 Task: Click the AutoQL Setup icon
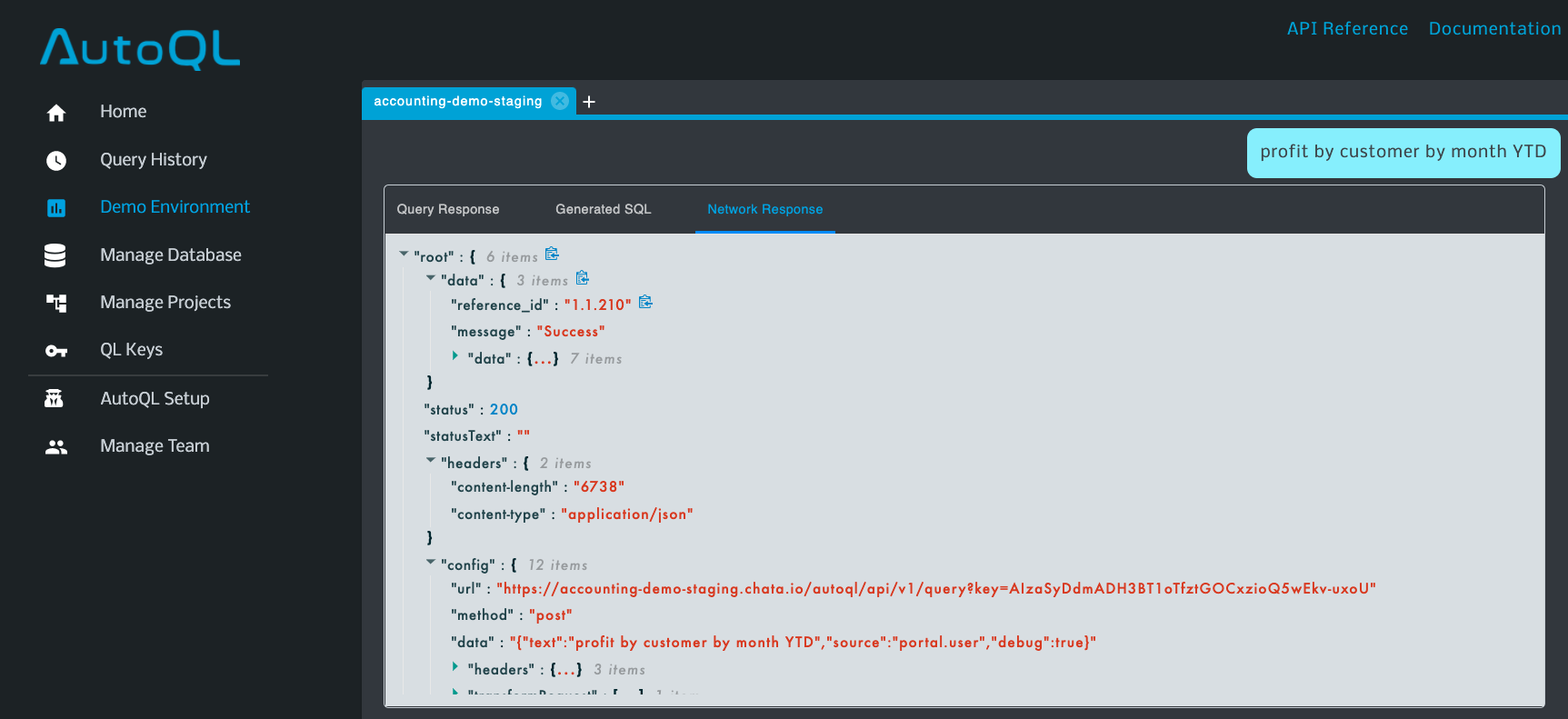[55, 398]
